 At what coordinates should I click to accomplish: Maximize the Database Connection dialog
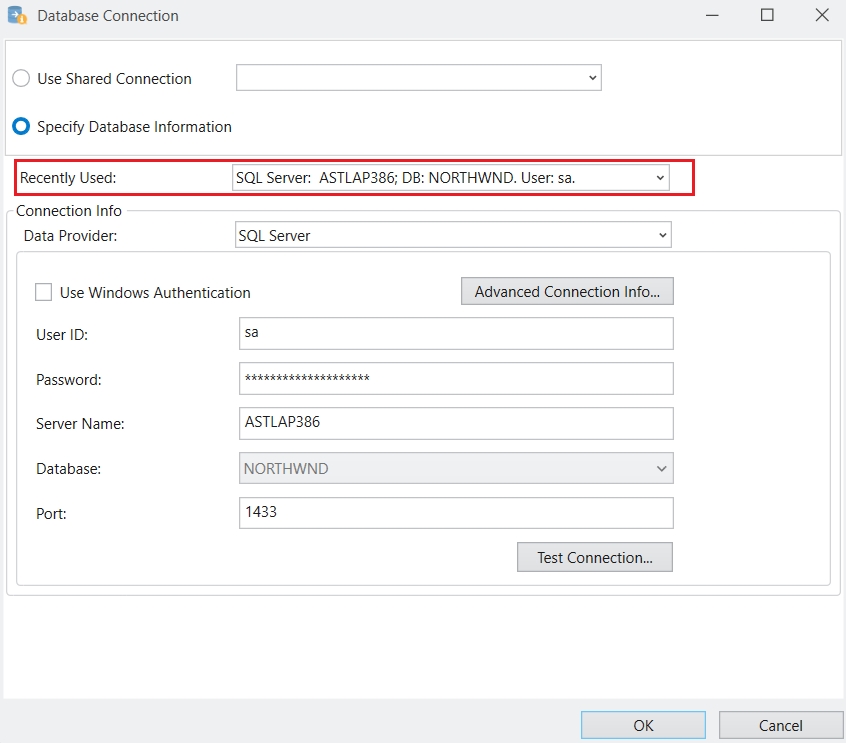click(x=767, y=16)
